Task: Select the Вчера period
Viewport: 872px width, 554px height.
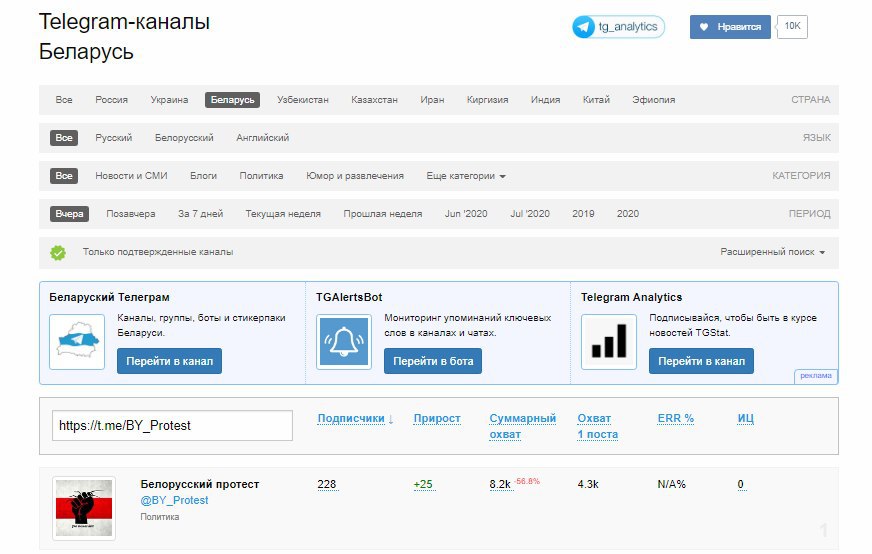Action: pyautogui.click(x=70, y=214)
